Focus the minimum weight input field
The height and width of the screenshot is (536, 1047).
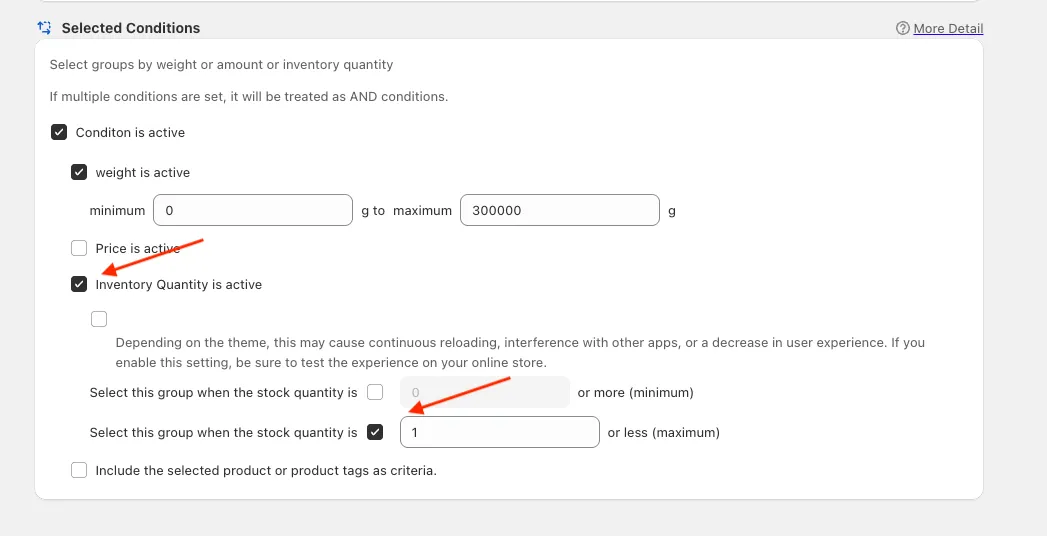[x=252, y=211]
